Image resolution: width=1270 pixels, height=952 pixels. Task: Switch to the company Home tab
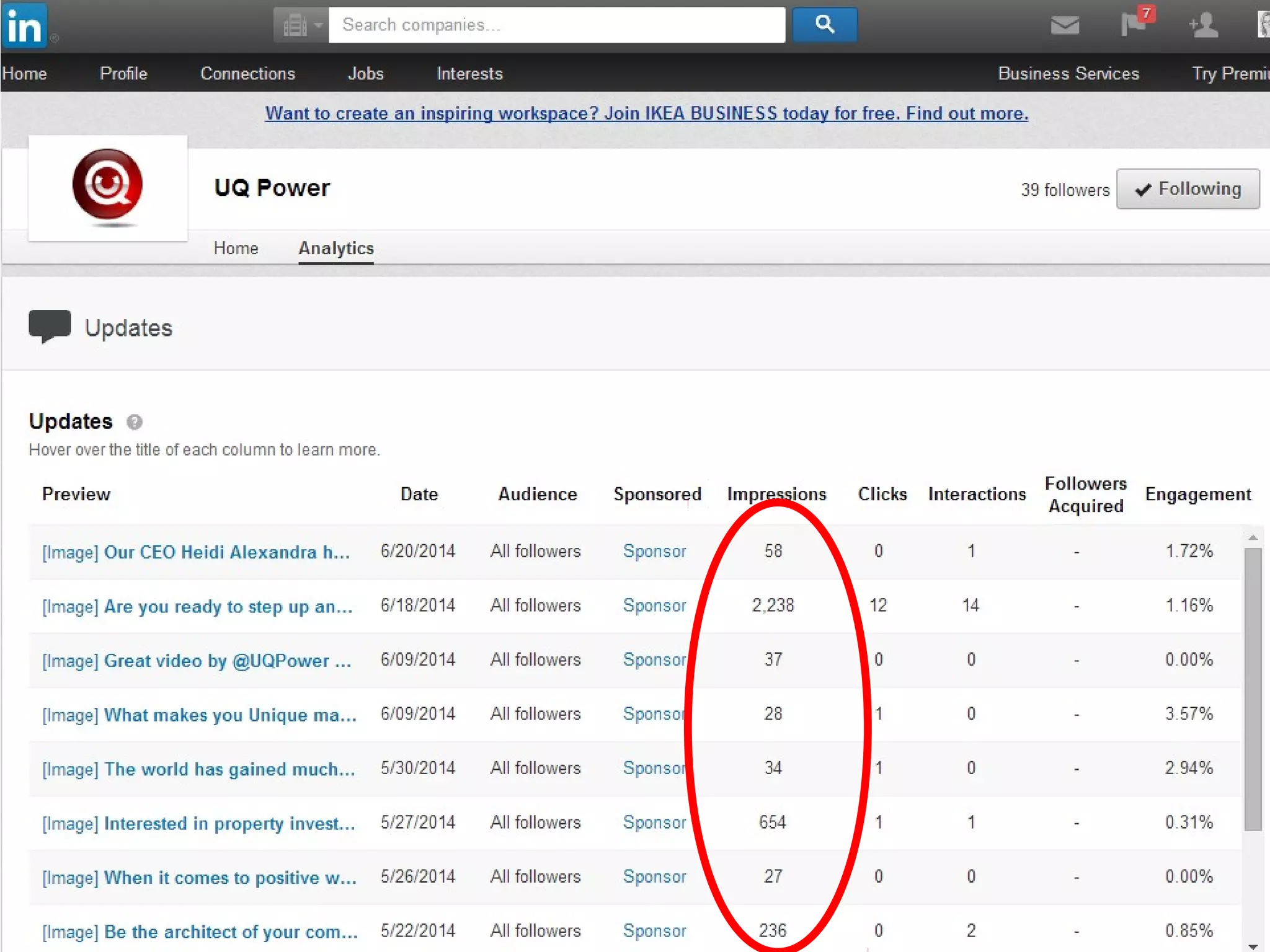tap(236, 249)
